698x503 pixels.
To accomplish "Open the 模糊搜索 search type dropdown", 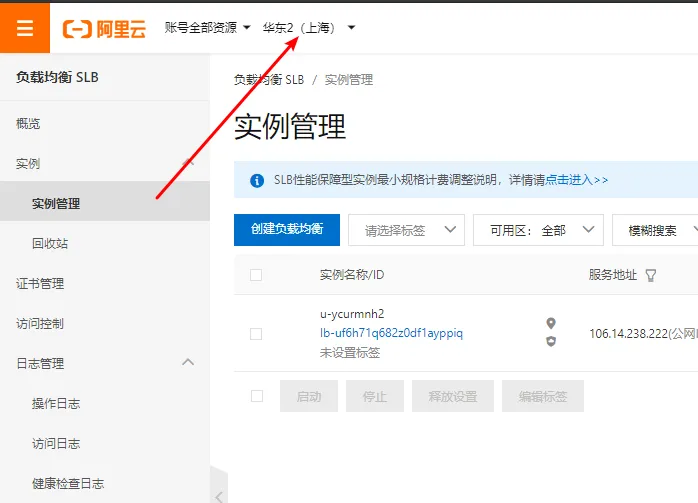I will [x=655, y=230].
